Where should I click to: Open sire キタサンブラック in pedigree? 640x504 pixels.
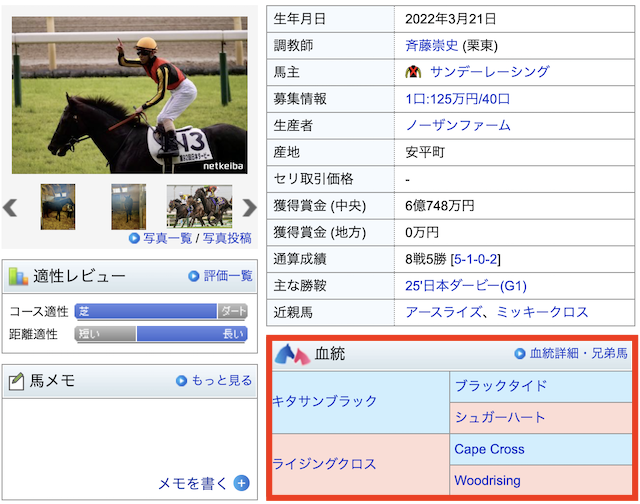[x=325, y=401]
